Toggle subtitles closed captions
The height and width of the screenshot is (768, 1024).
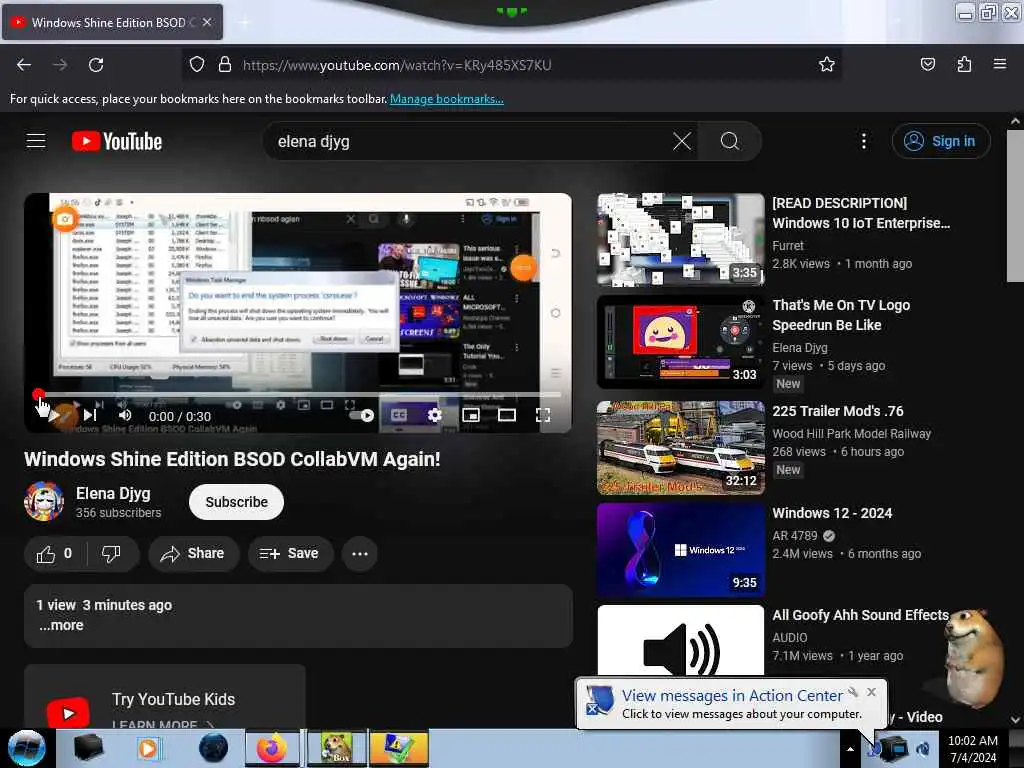click(x=398, y=415)
